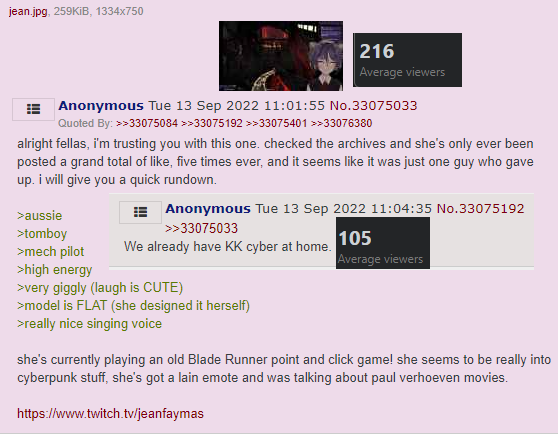This screenshot has width=558, height=434.
Task: Expand the stream screenshot thumbnail
Action: coord(281,56)
